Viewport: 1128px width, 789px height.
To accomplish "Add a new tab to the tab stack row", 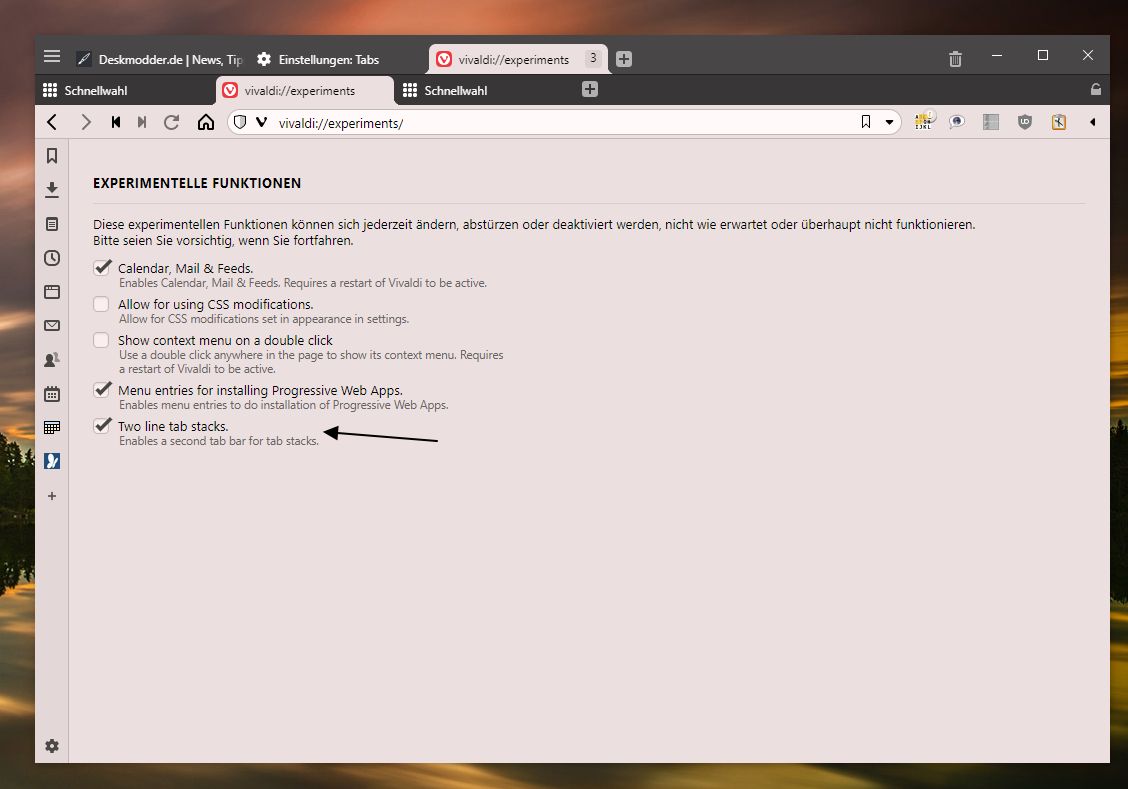I will click(590, 89).
